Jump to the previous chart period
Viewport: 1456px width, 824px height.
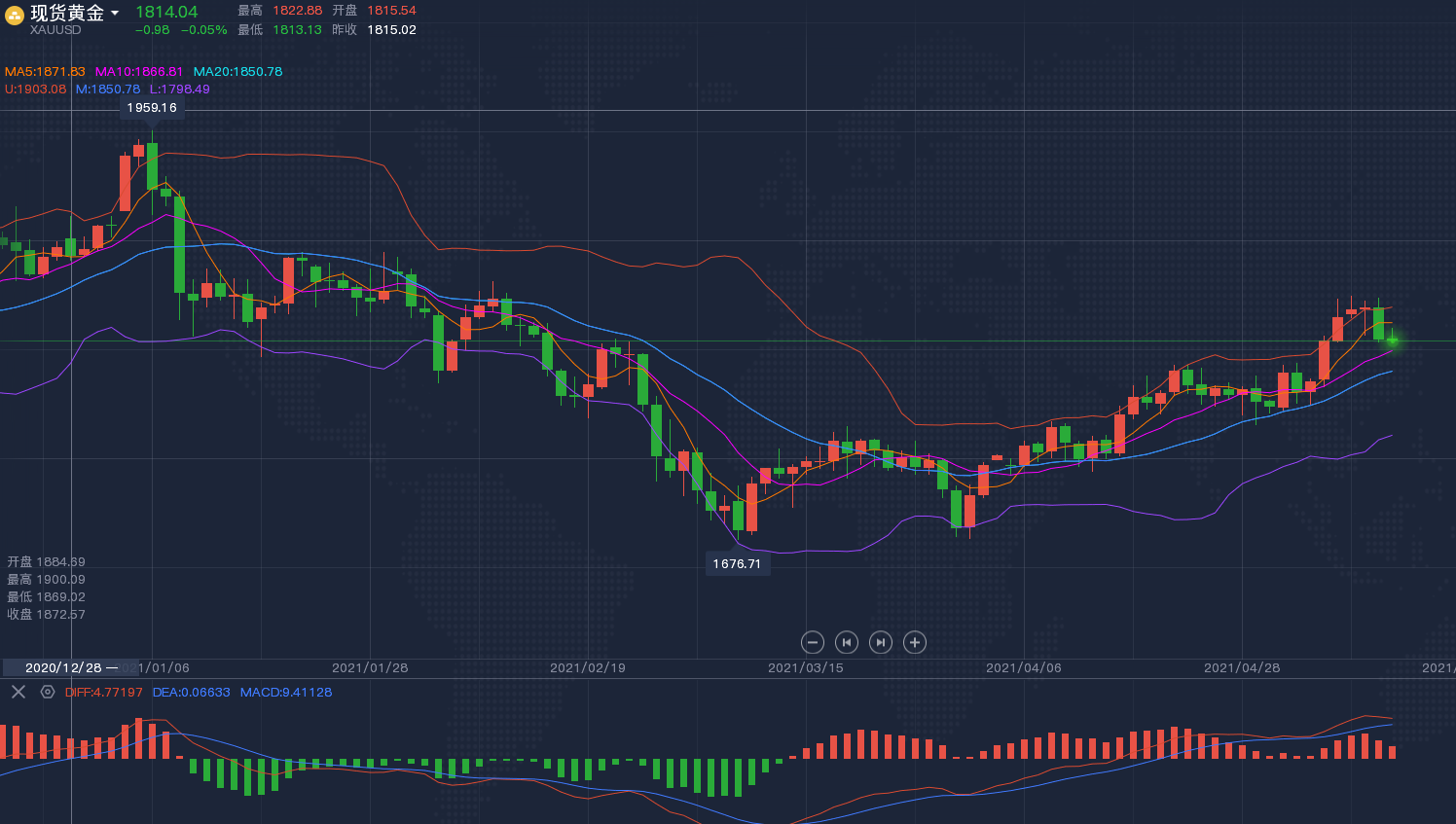point(847,642)
